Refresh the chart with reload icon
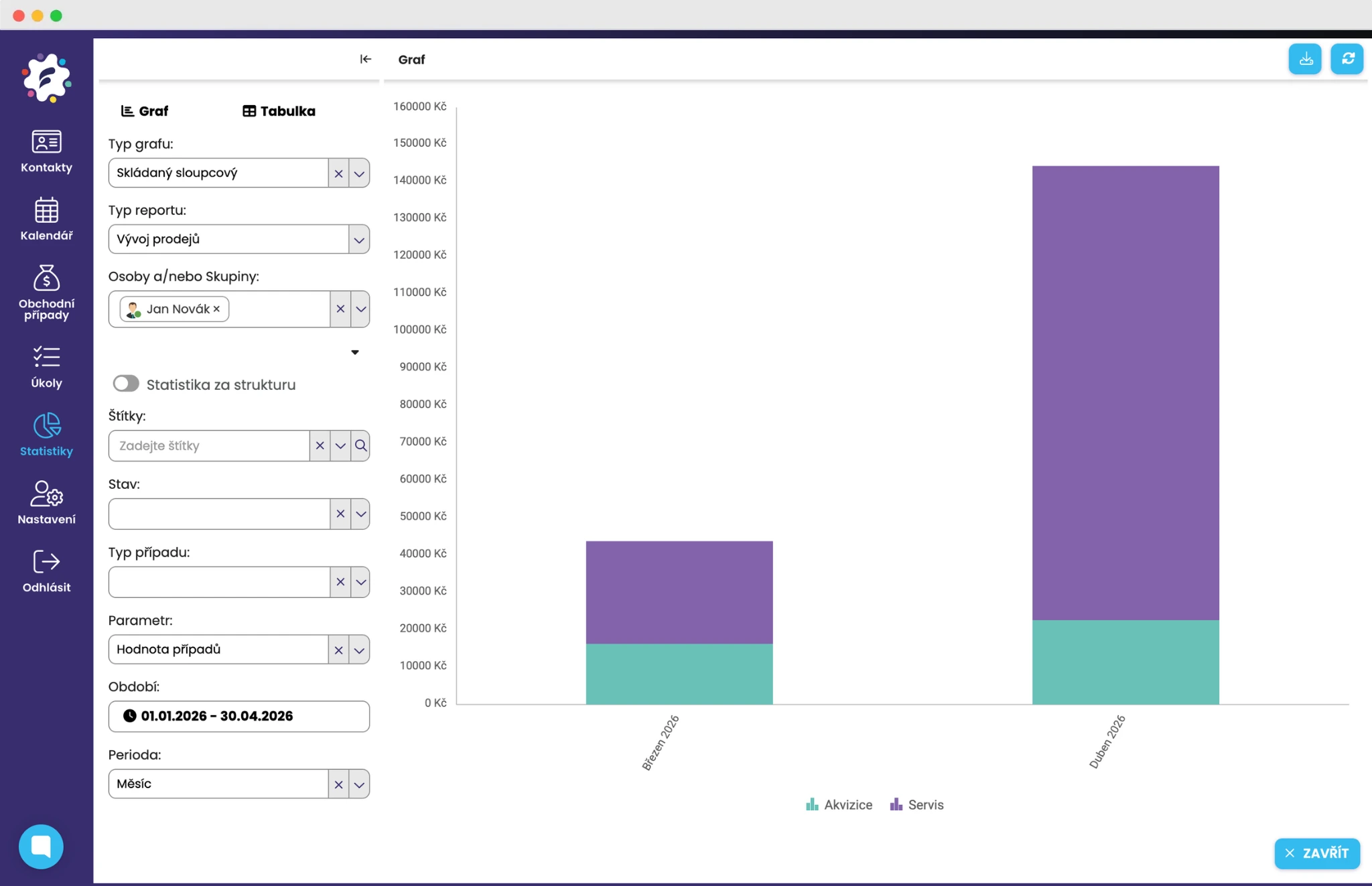Image resolution: width=1372 pixels, height=886 pixels. [x=1347, y=60]
